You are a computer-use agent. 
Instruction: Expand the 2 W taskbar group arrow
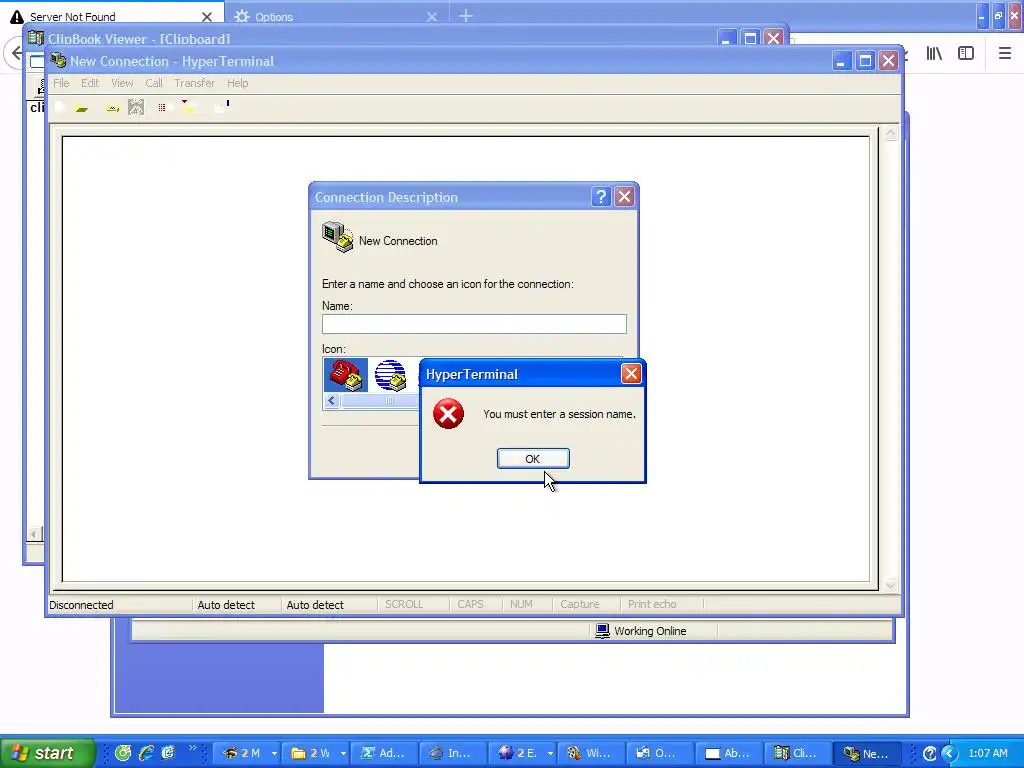344,754
